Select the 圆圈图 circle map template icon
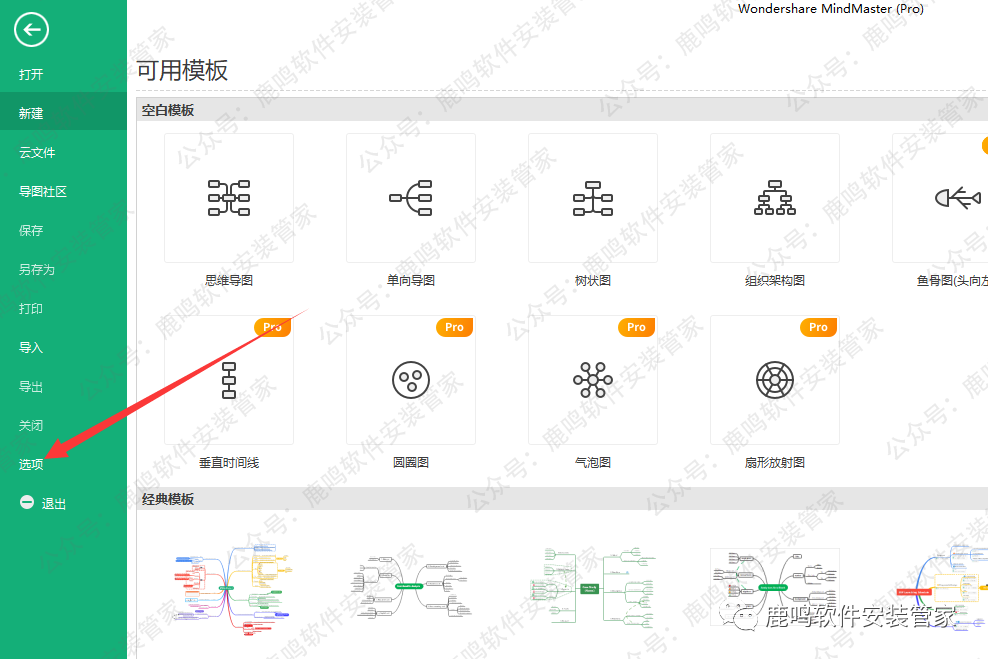This screenshot has width=988, height=659. 410,380
